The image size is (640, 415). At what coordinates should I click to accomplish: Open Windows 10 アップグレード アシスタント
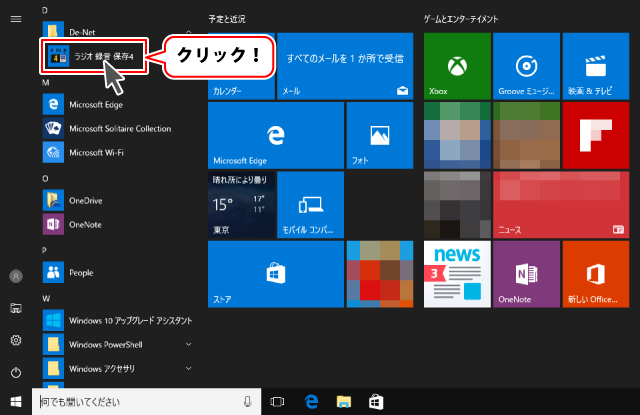click(x=118, y=320)
